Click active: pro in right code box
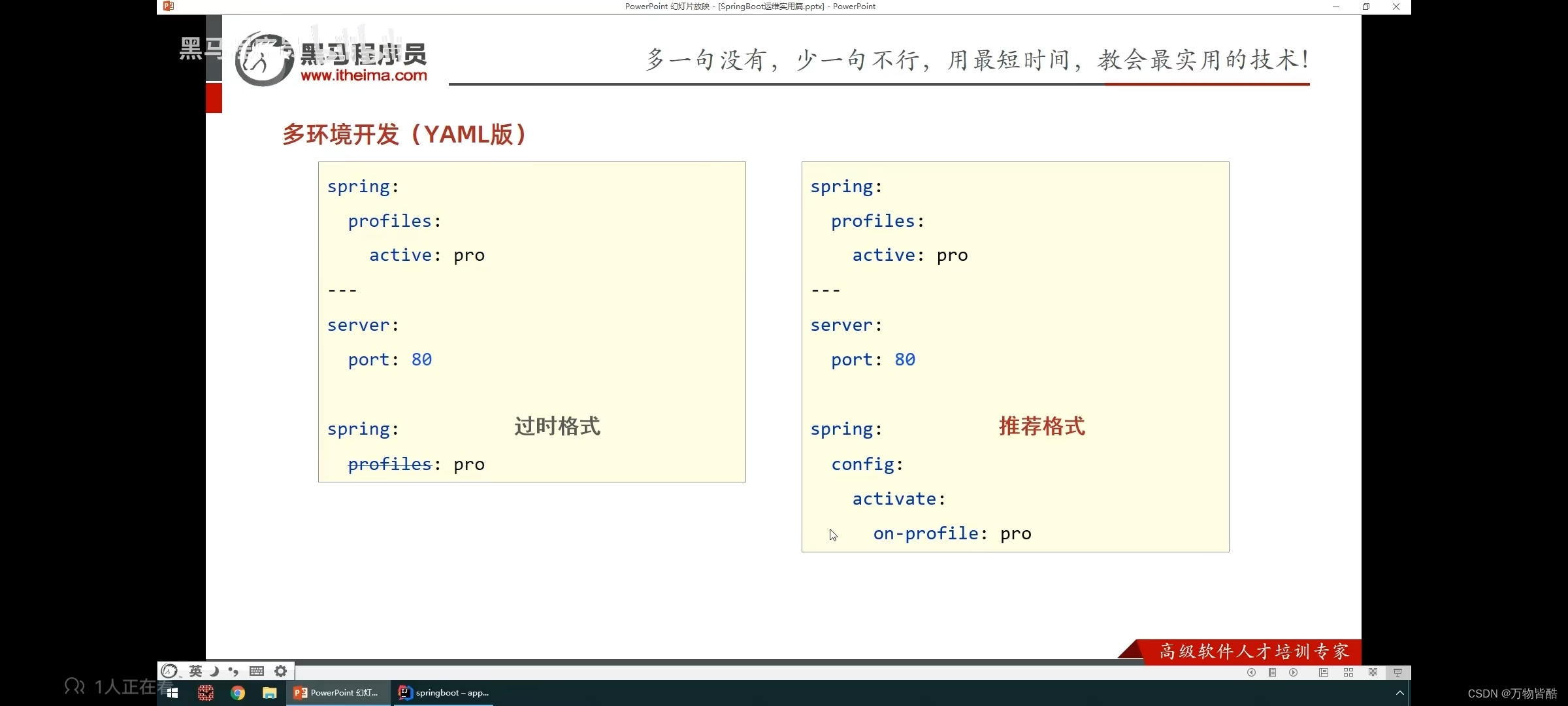The width and height of the screenshot is (1568, 706). point(910,255)
